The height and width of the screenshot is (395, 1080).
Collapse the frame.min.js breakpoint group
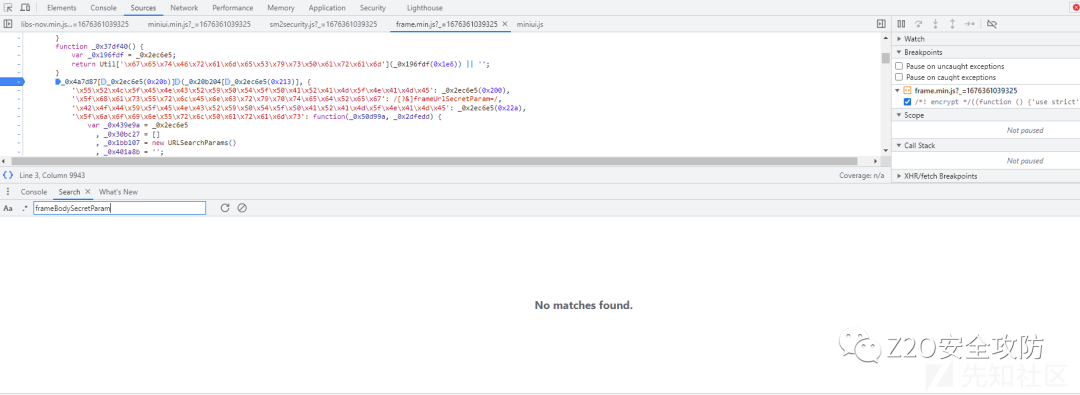tap(897, 90)
